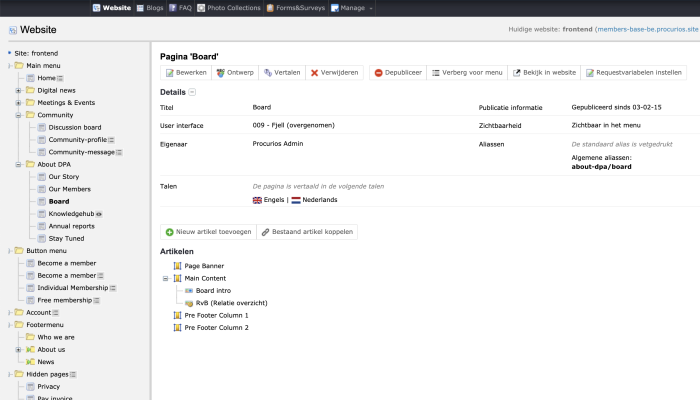Open Requestvariabelen instellen settings
700x400 pixels.
(x=634, y=73)
